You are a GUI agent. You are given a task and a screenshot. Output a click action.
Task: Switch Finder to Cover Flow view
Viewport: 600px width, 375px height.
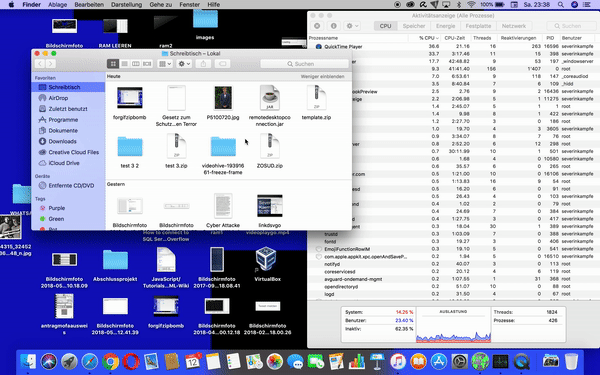(147, 64)
